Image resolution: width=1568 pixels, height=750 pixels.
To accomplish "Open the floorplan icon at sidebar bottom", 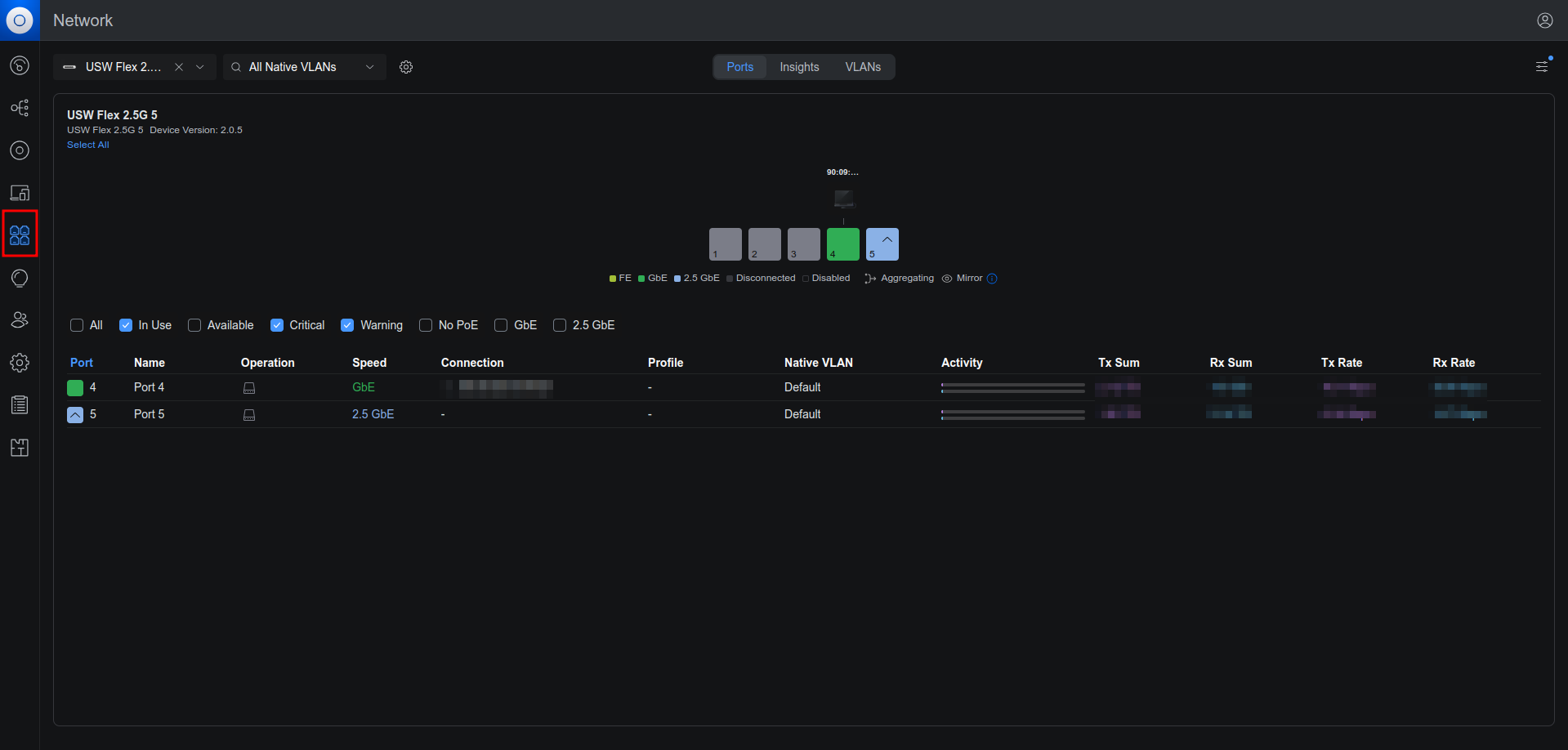I will click(x=20, y=448).
